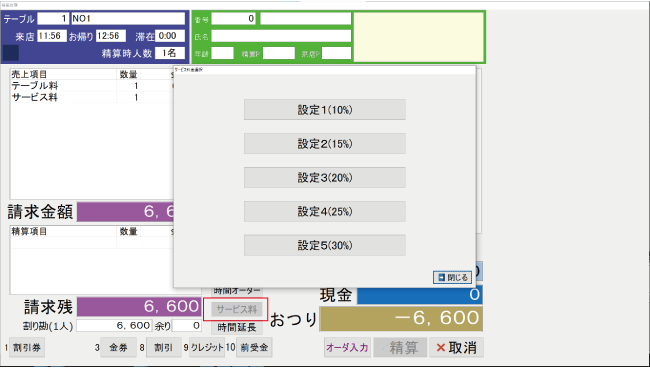Click the 請求残 amount display
The width and height of the screenshot is (650, 368).
point(139,307)
